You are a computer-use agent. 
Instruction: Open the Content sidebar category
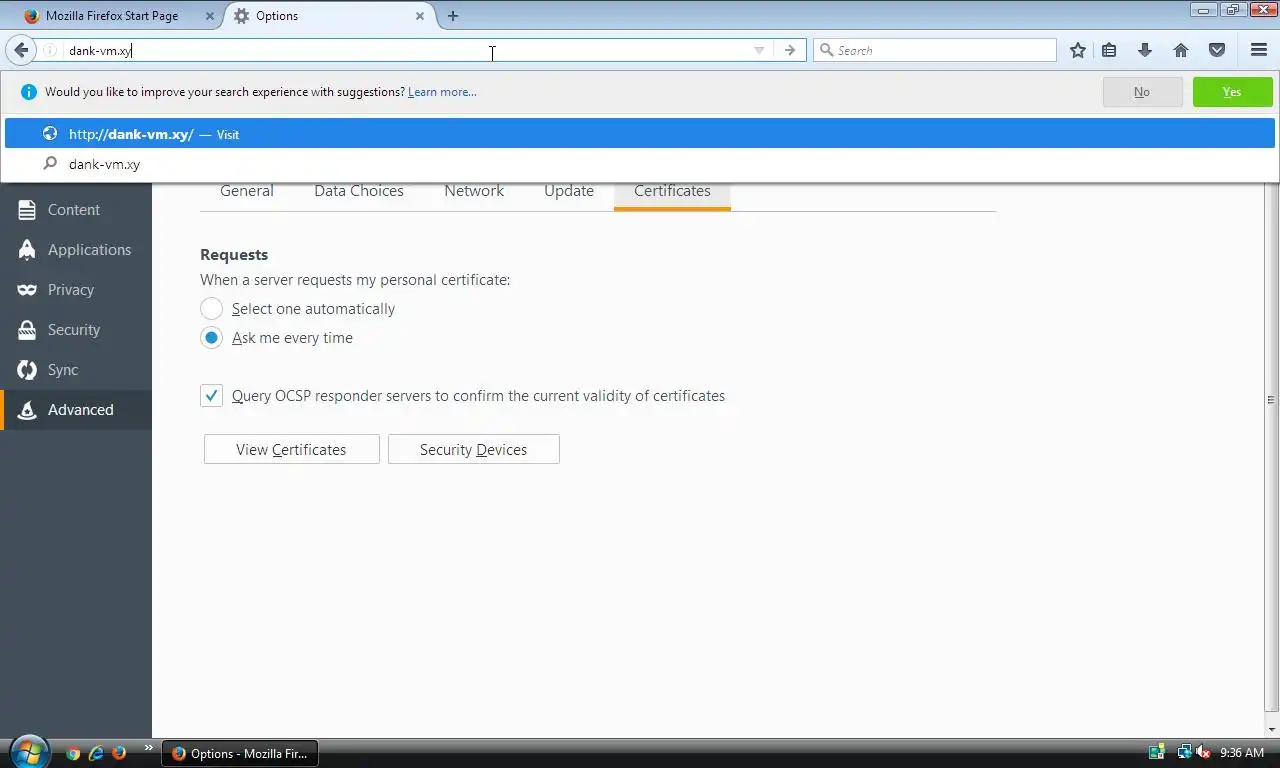[x=76, y=210]
